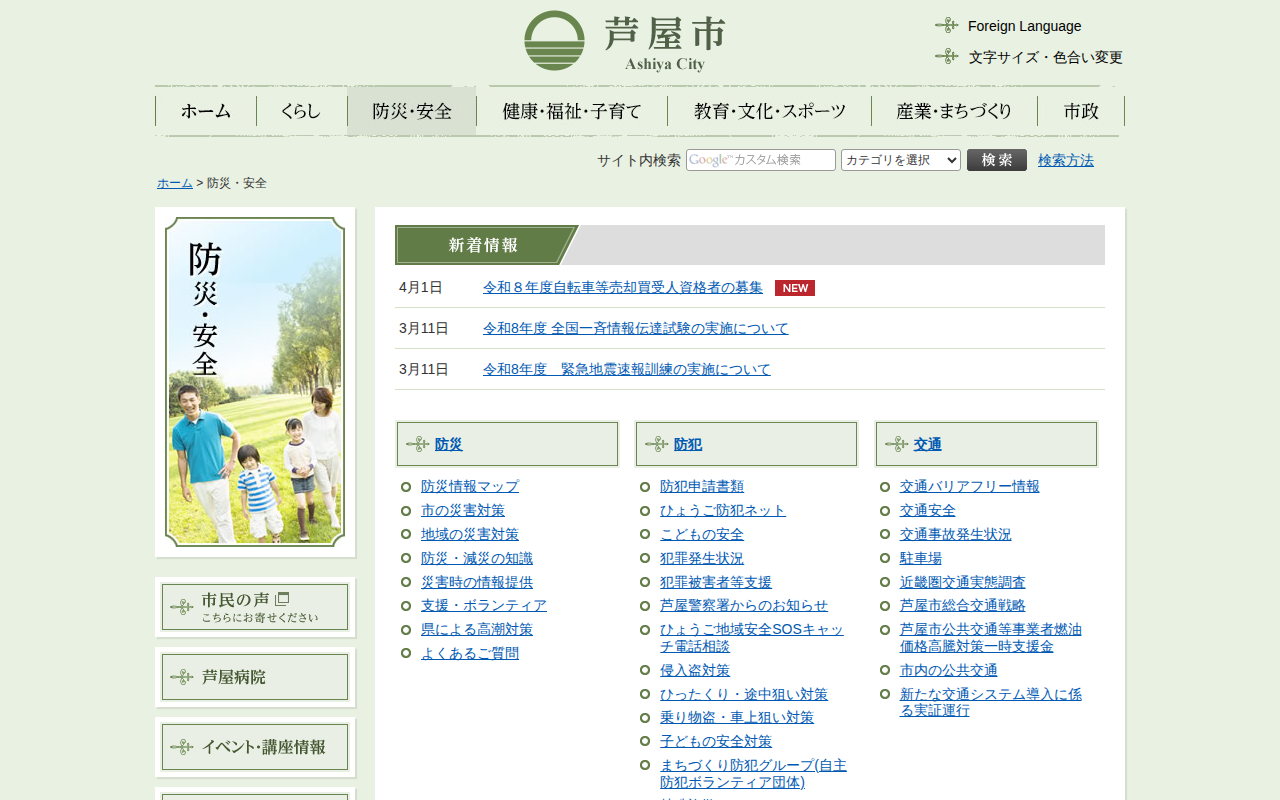Open 近畿圏交通実態調査 link
This screenshot has height=800, width=1280.
tap(963, 582)
